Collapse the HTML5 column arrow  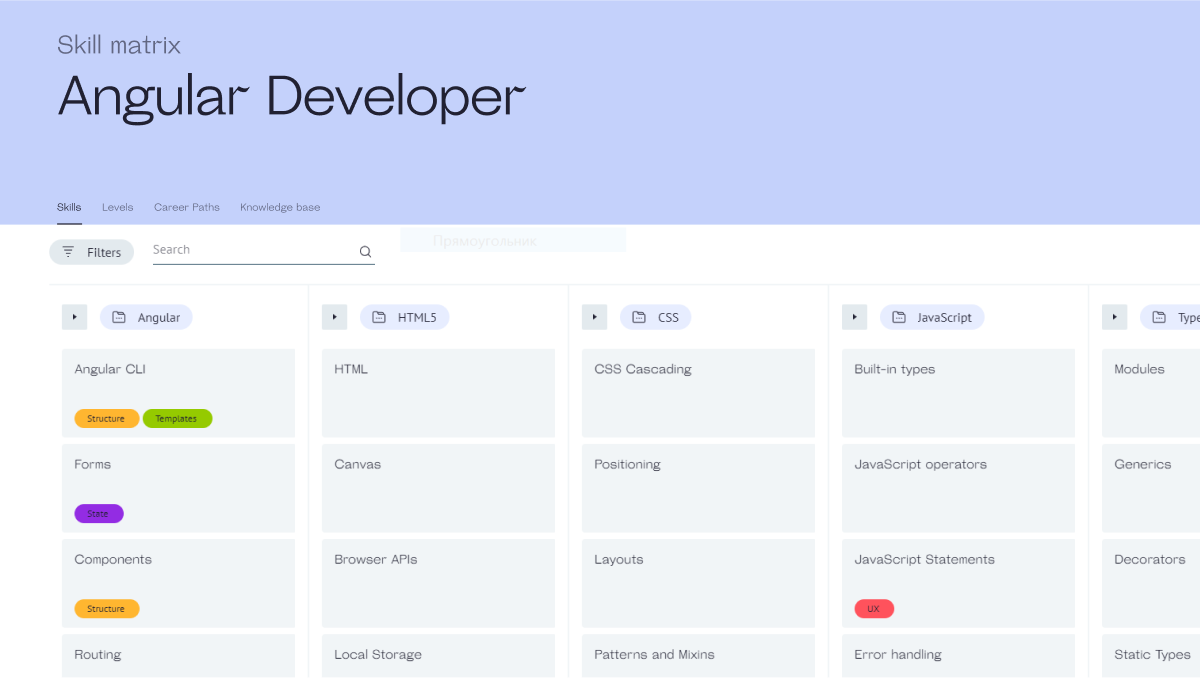(334, 317)
